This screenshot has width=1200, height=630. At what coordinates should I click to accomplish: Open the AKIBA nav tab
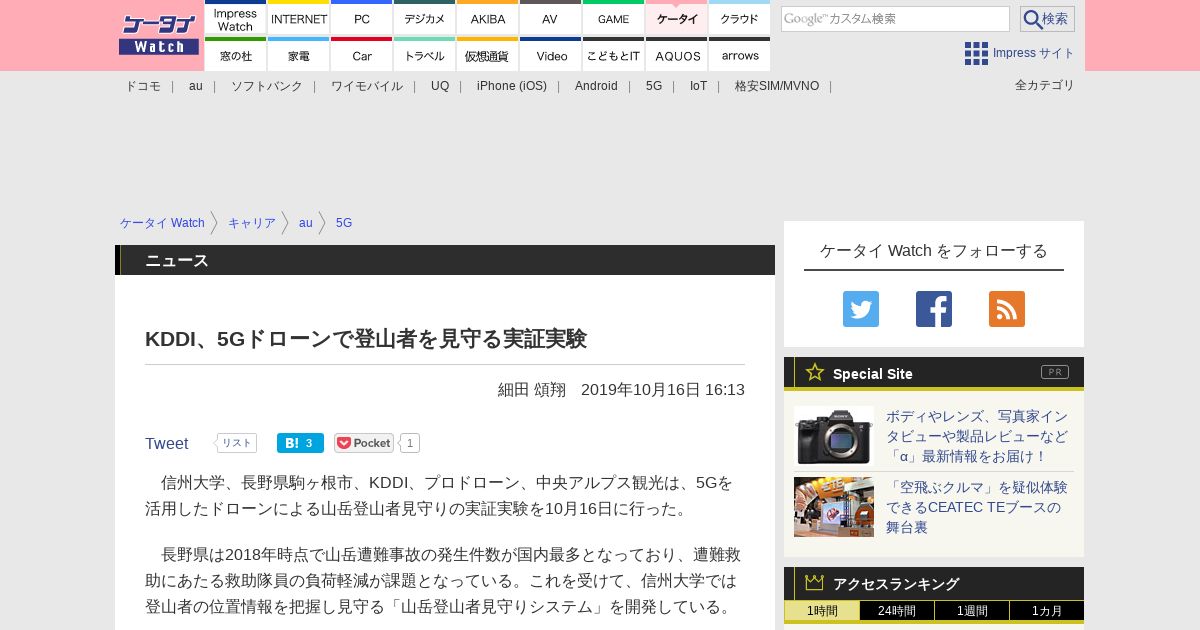[x=488, y=18]
